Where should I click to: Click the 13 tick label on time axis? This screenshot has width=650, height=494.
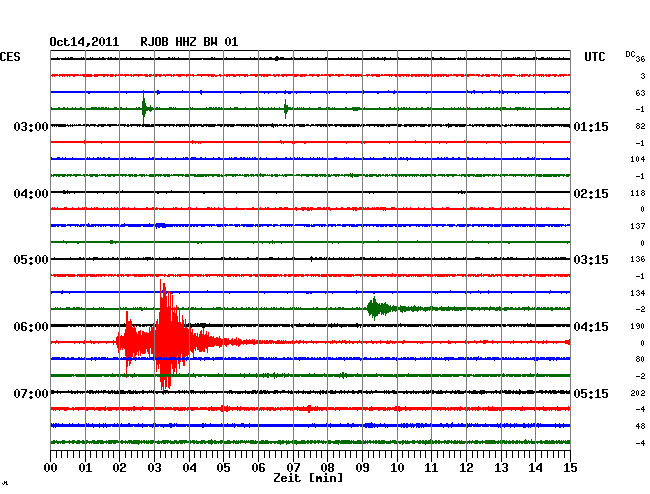[x=501, y=467]
